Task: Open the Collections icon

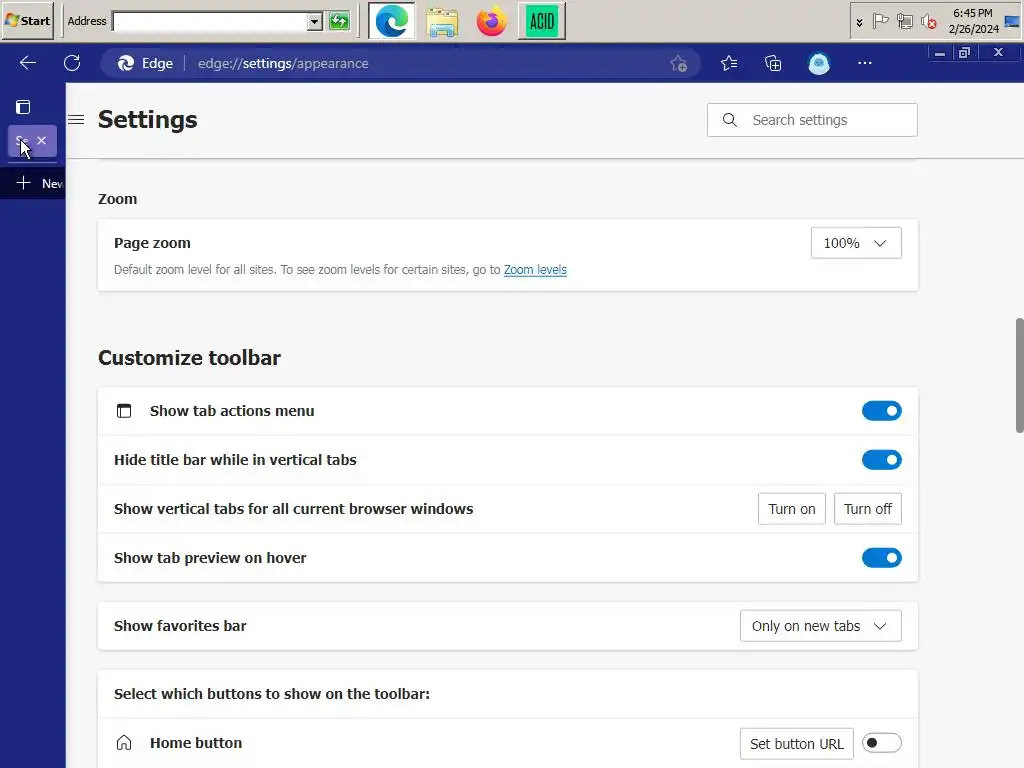Action: [773, 63]
